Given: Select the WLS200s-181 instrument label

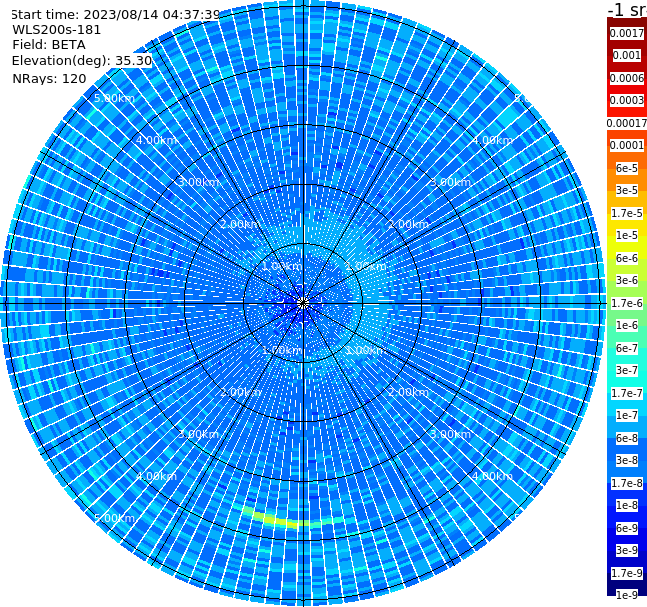Looking at the screenshot, I should pyautogui.click(x=57, y=30).
